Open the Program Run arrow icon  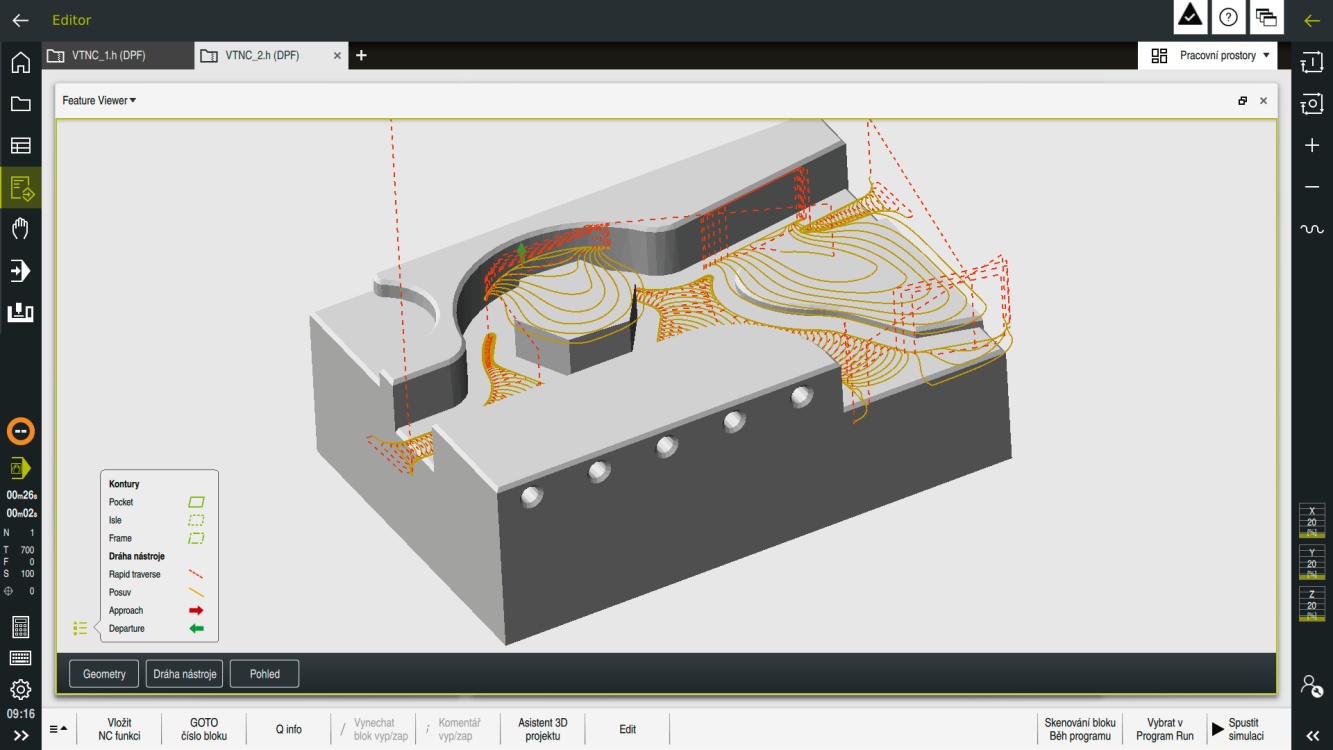(20, 271)
